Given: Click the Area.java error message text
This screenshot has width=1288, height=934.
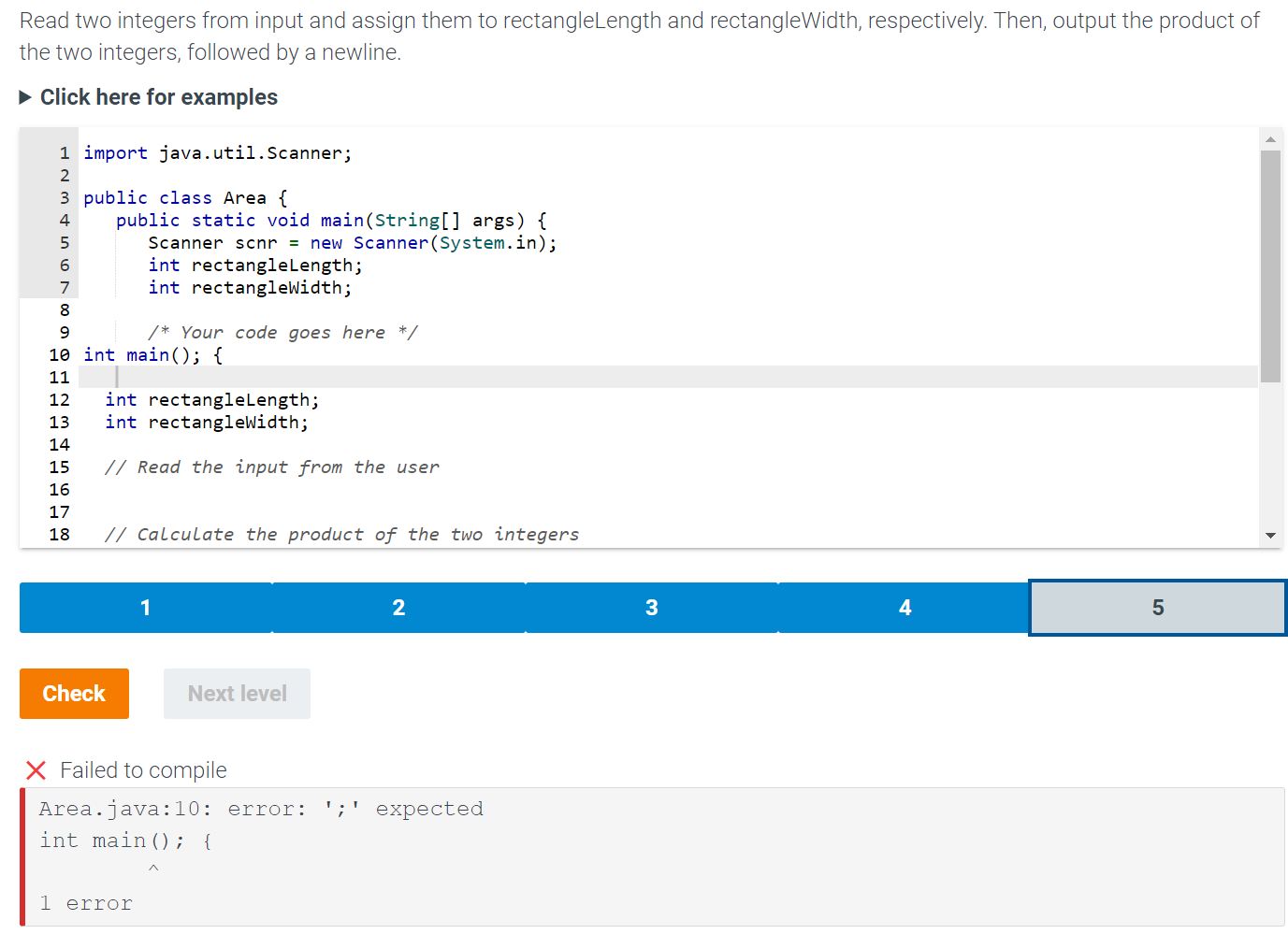Looking at the screenshot, I should (x=261, y=809).
